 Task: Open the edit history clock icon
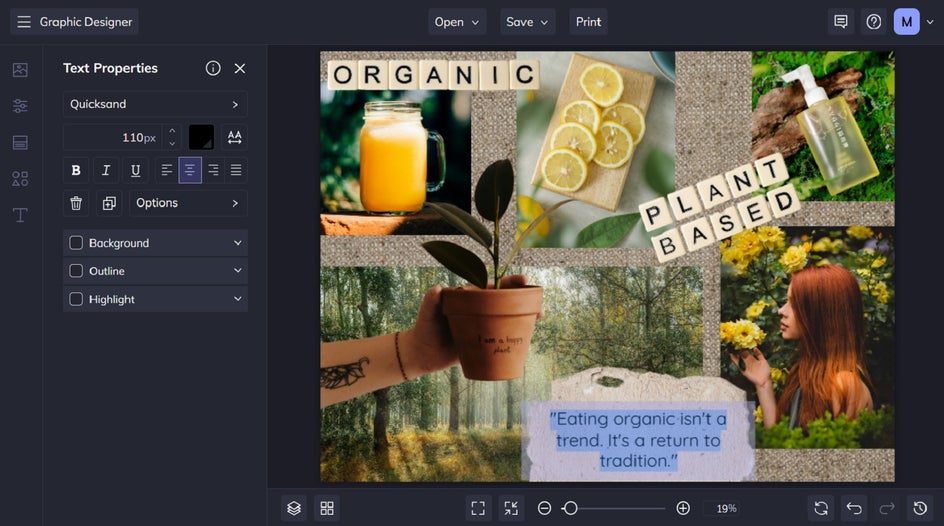click(920, 509)
